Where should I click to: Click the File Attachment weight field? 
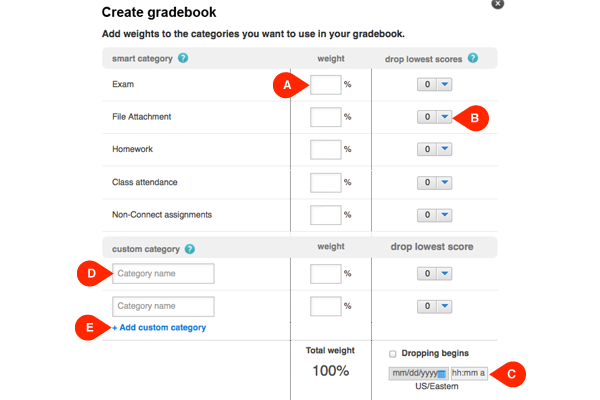pyautogui.click(x=326, y=117)
